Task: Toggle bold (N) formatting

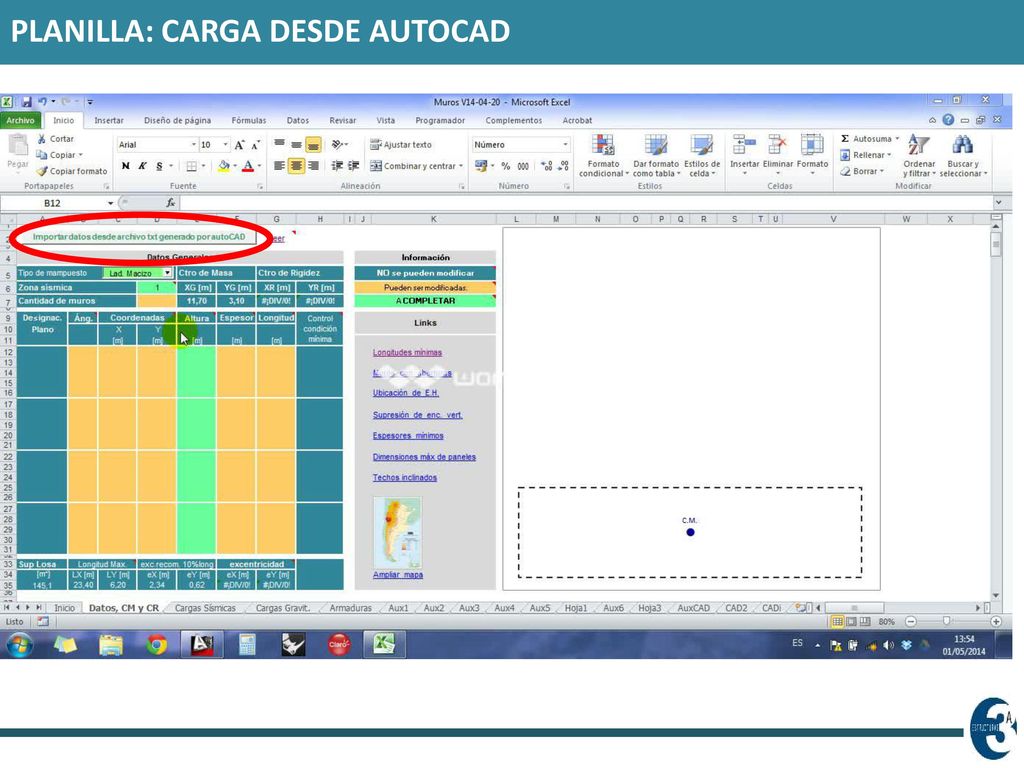Action: 125,166
